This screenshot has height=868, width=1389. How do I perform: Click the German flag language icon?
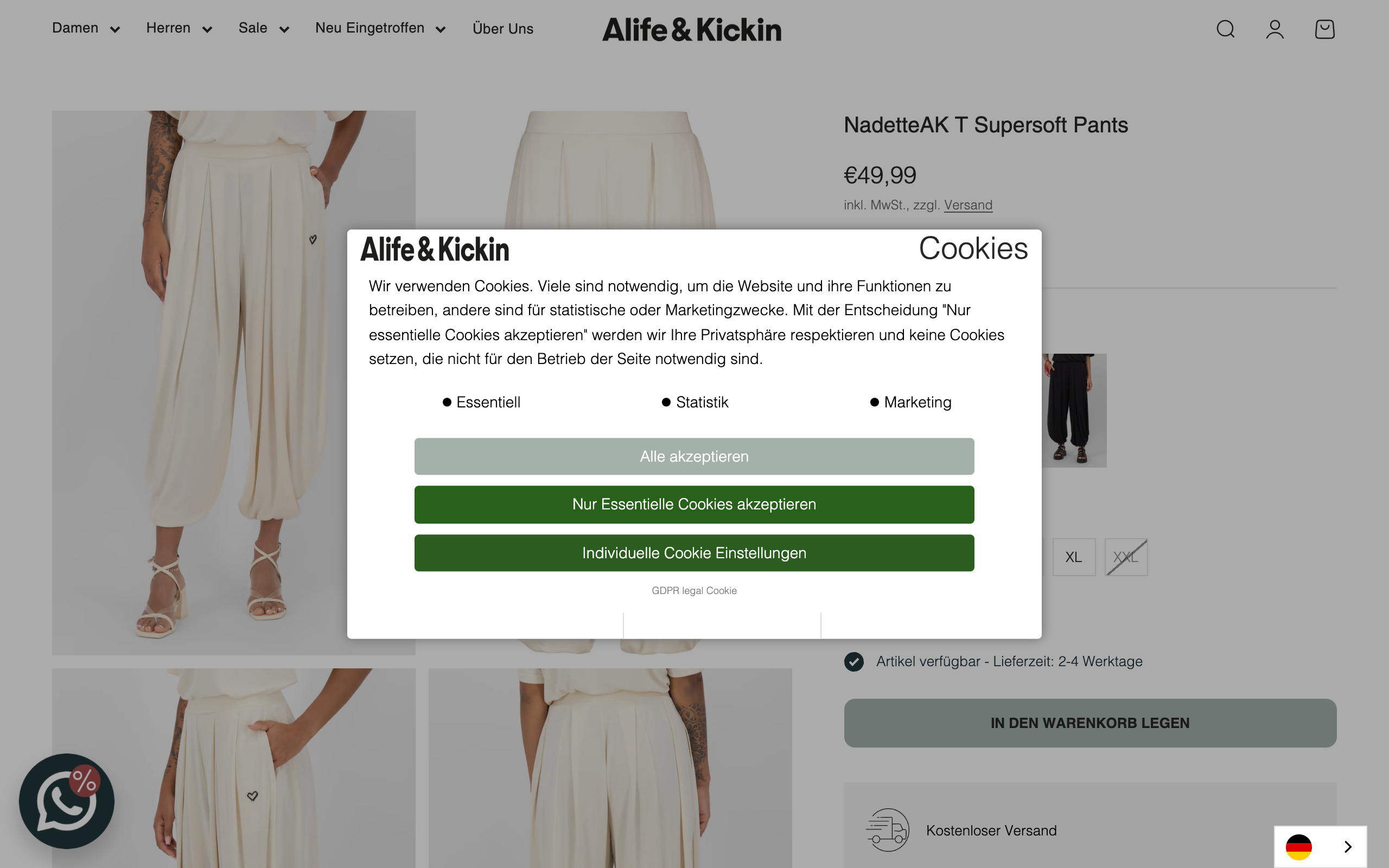tap(1300, 846)
